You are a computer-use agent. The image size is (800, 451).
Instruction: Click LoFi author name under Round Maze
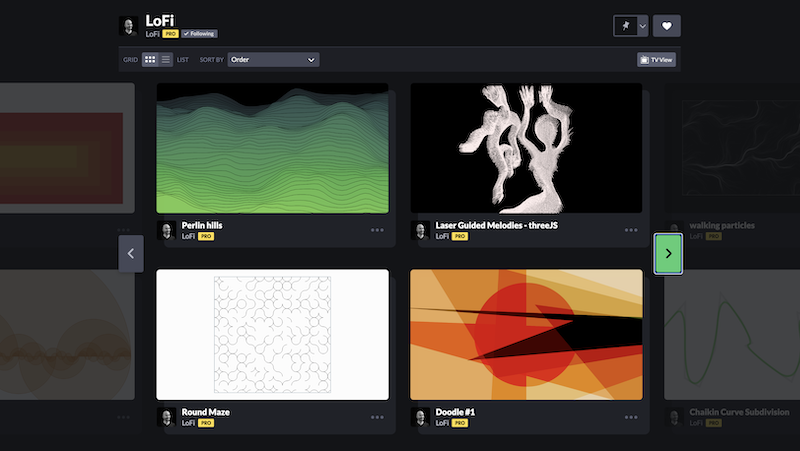[x=188, y=423]
